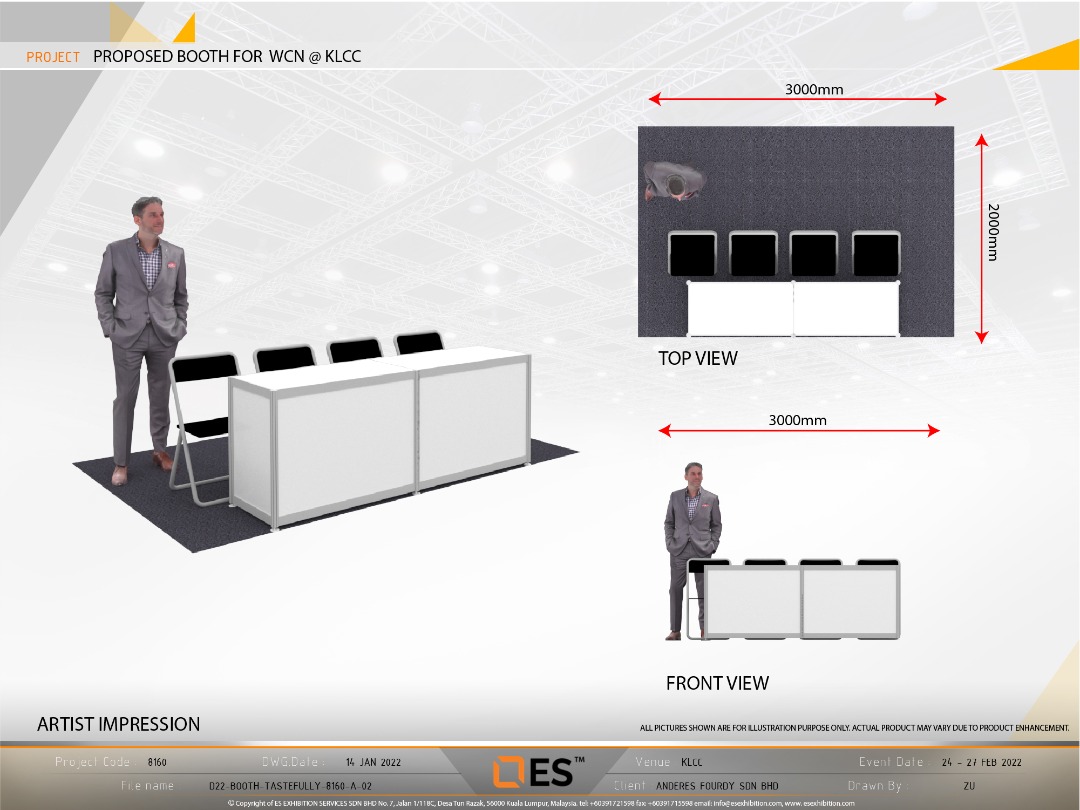Click the event date 24 - 27 FEB 2022

click(x=981, y=762)
